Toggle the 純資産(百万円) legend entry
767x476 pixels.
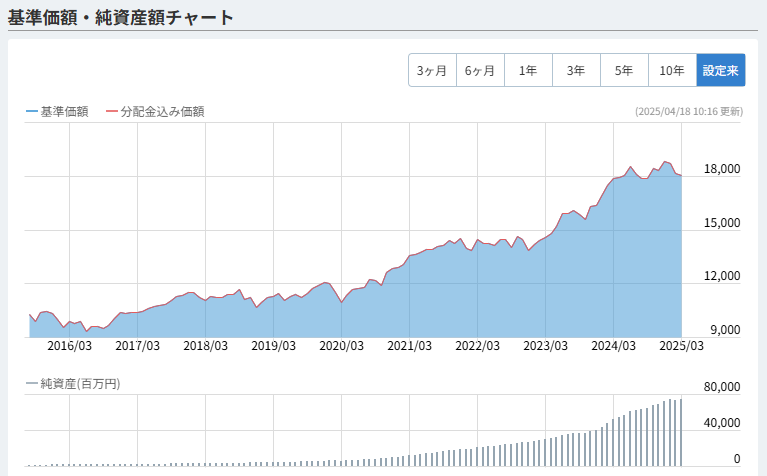73,384
